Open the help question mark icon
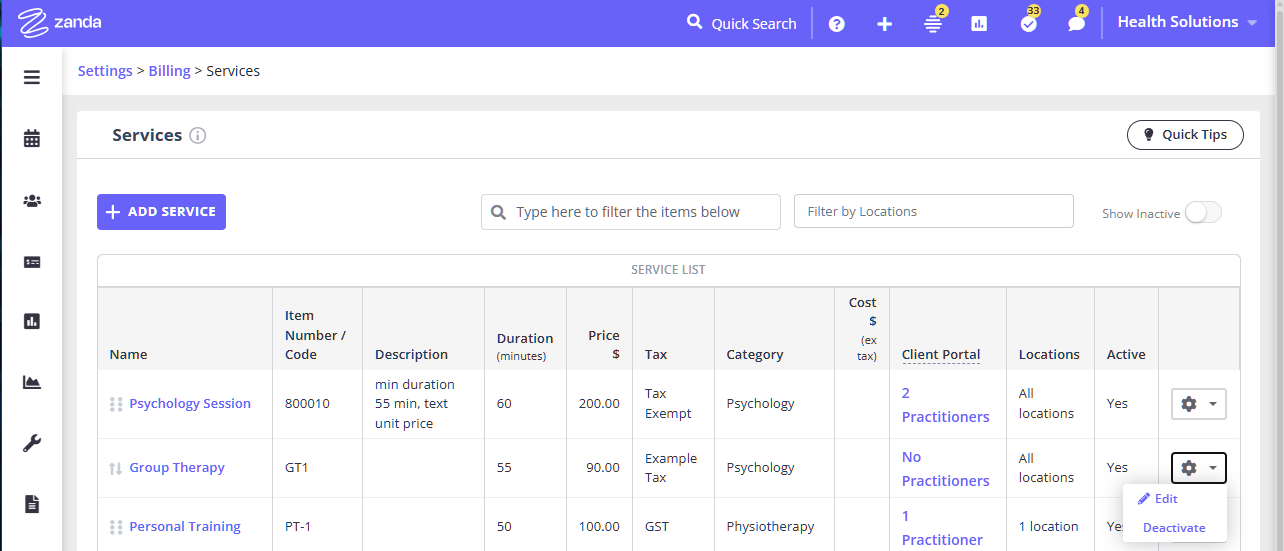The image size is (1284, 551). click(x=837, y=24)
